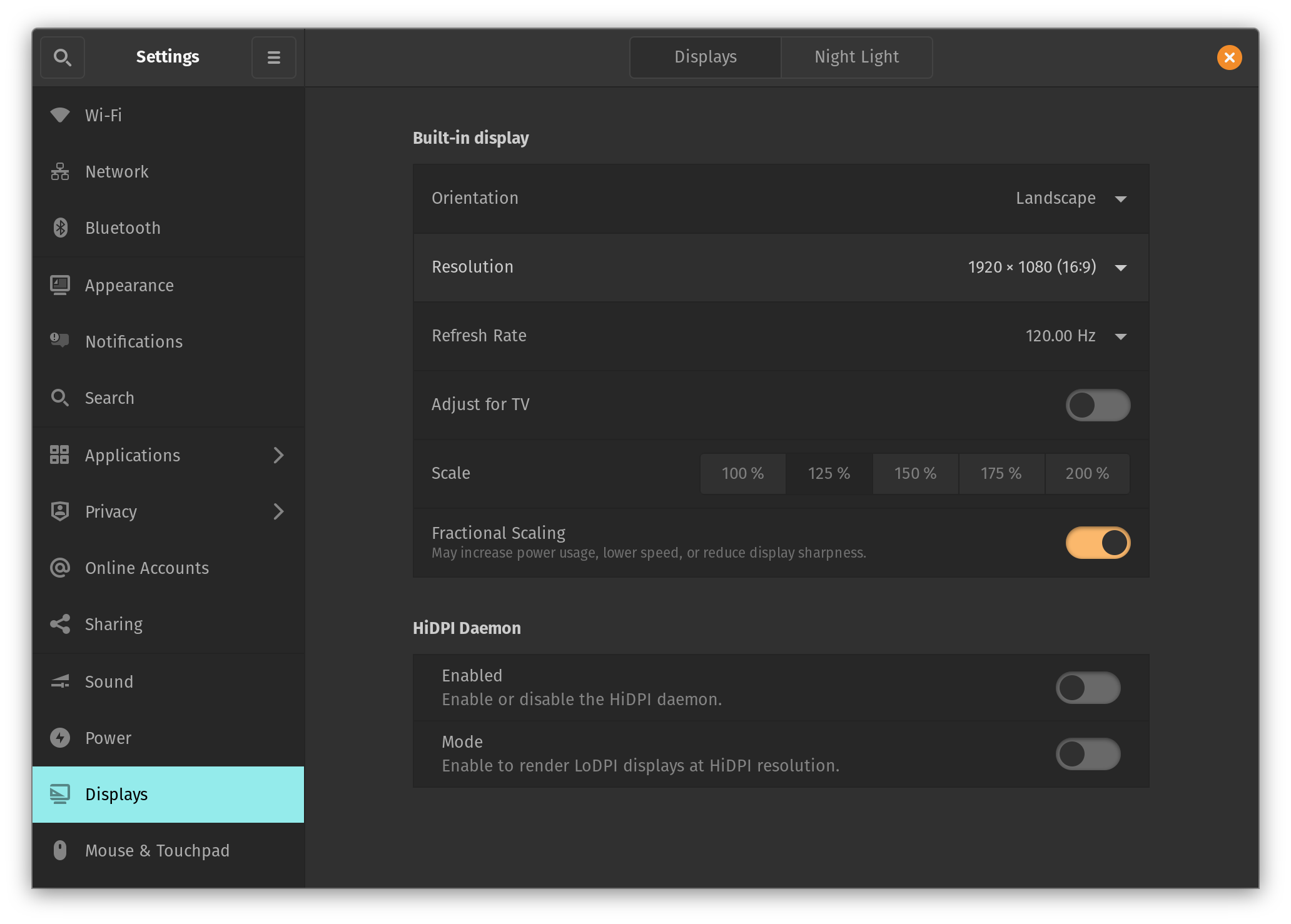Enable the HiDPI Daemon toggle

pos(1089,687)
